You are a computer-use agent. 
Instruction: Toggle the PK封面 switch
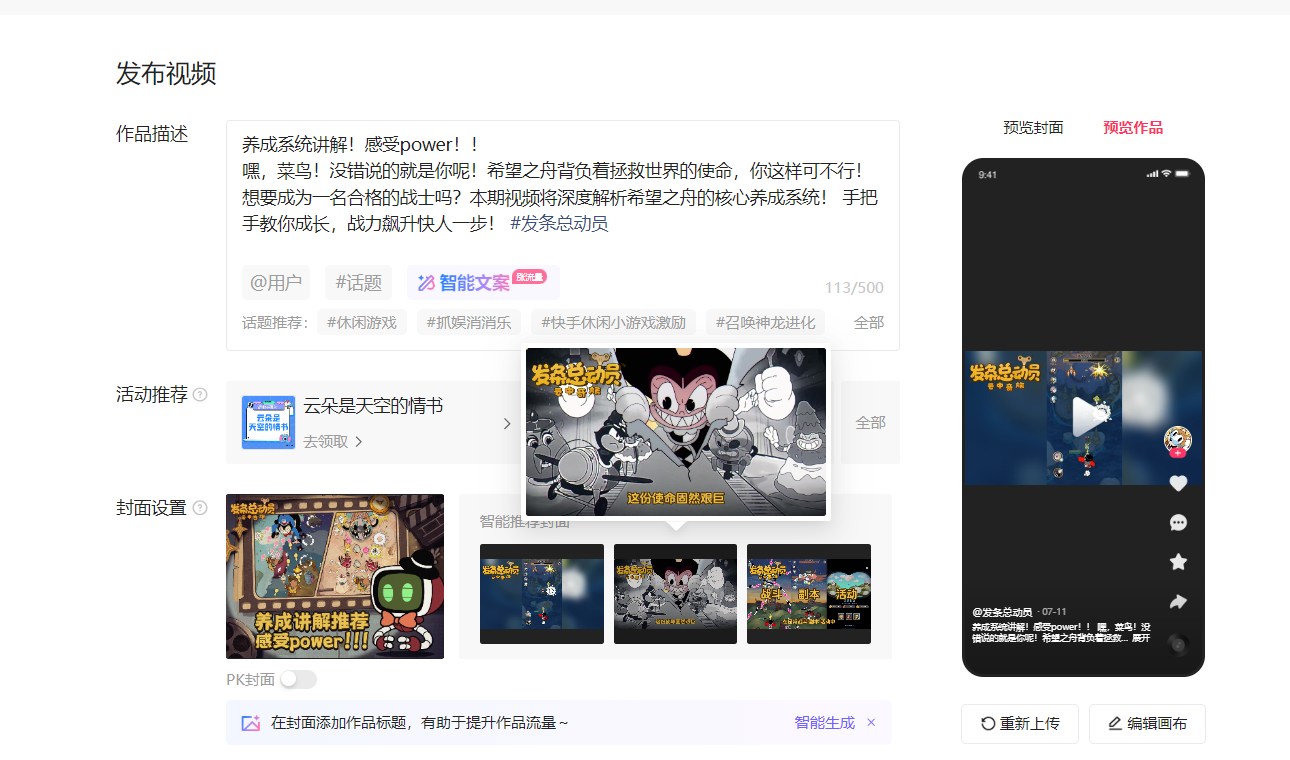(298, 680)
